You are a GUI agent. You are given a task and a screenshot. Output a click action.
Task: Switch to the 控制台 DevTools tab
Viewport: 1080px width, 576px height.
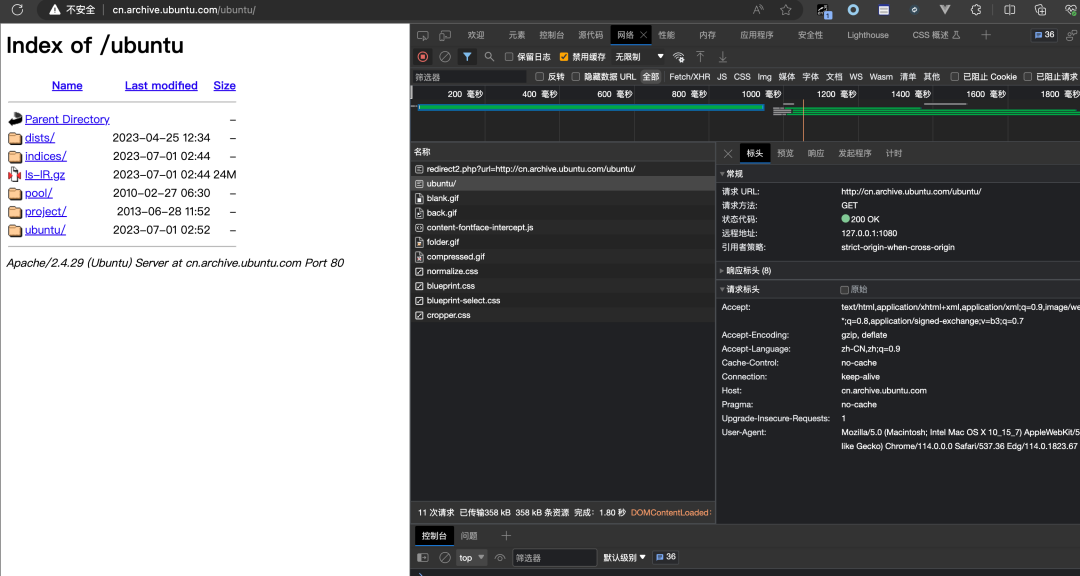[x=552, y=35]
